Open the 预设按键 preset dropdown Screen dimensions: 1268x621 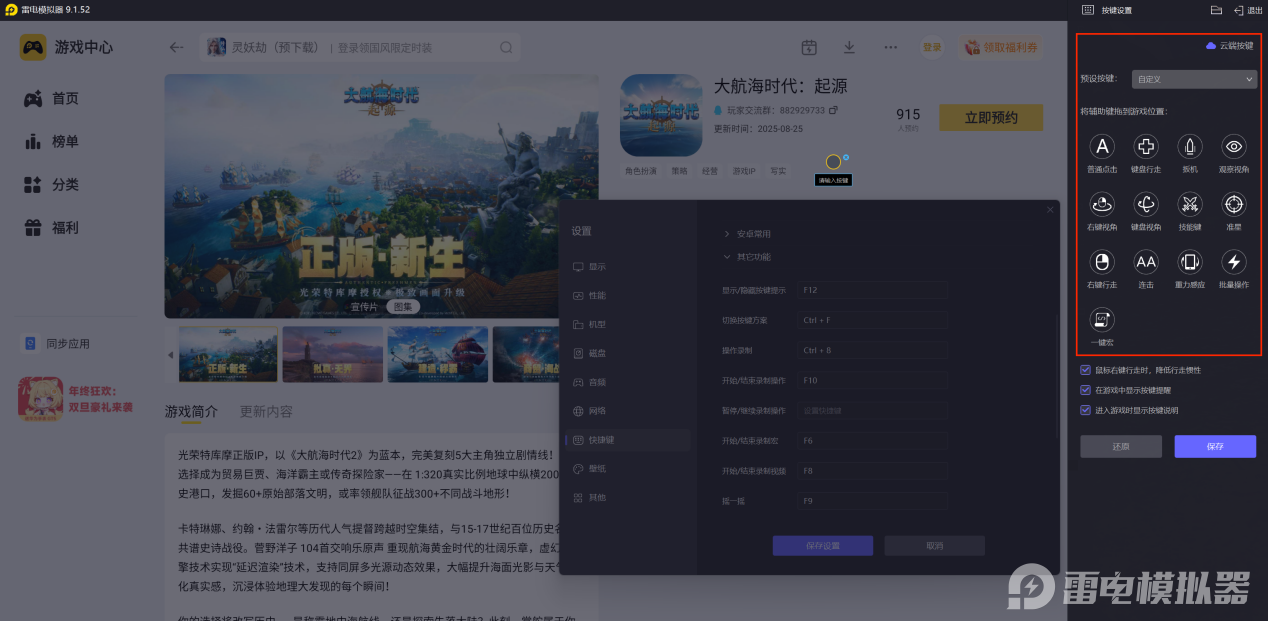[x=1193, y=79]
